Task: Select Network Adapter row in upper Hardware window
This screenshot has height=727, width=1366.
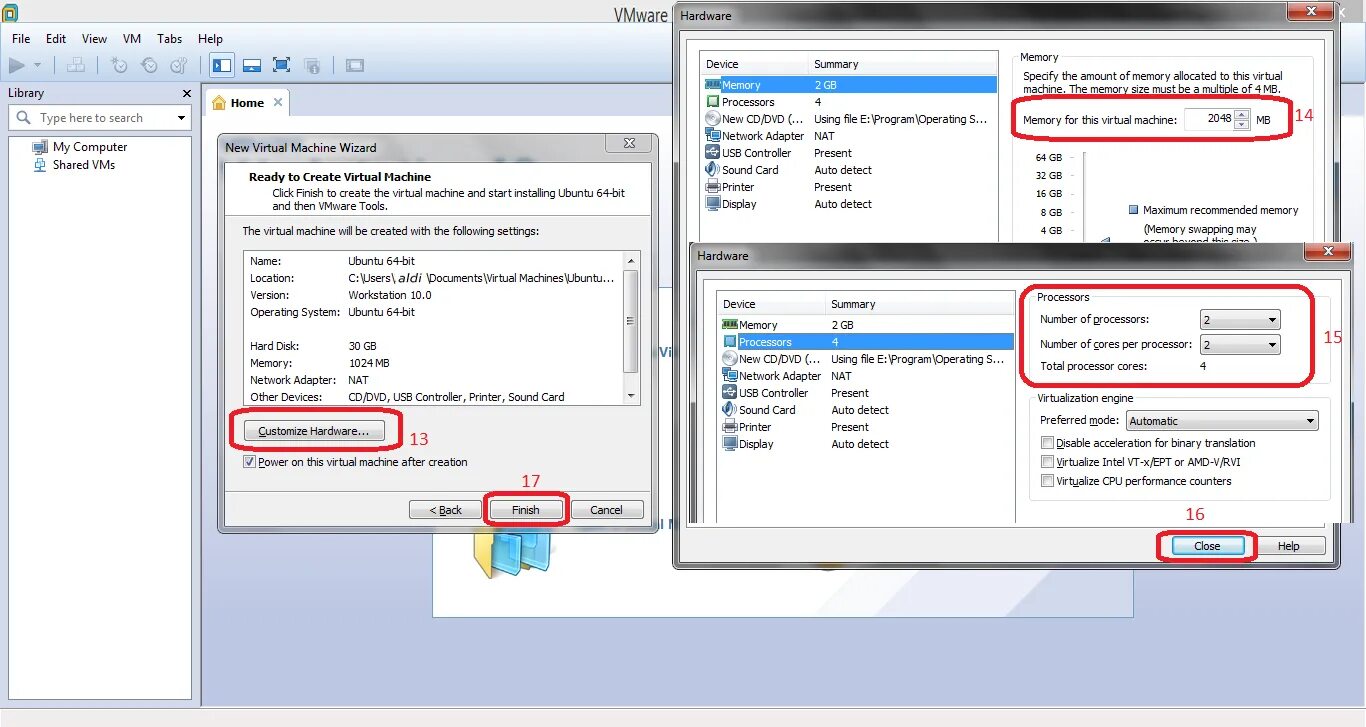Action: pyautogui.click(x=849, y=136)
